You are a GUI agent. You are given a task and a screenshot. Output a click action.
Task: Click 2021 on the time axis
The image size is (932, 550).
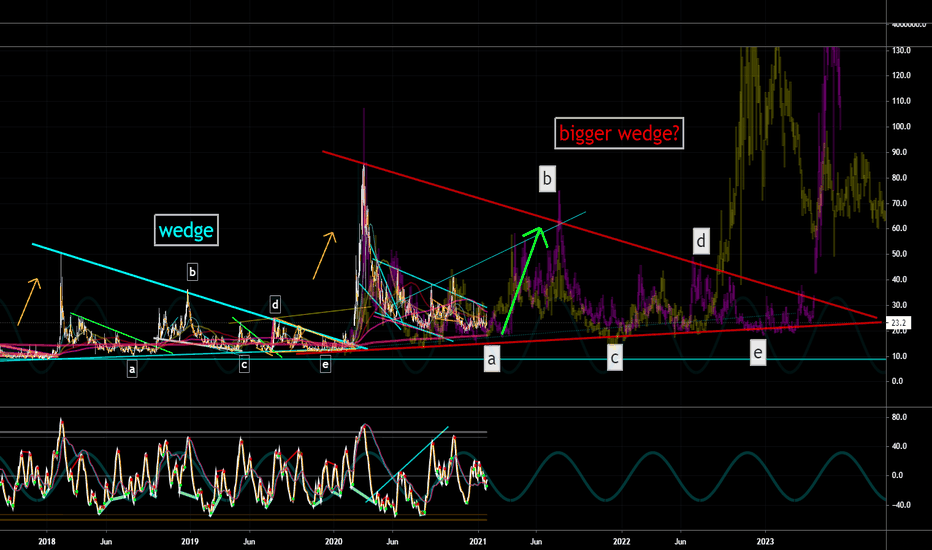478,542
